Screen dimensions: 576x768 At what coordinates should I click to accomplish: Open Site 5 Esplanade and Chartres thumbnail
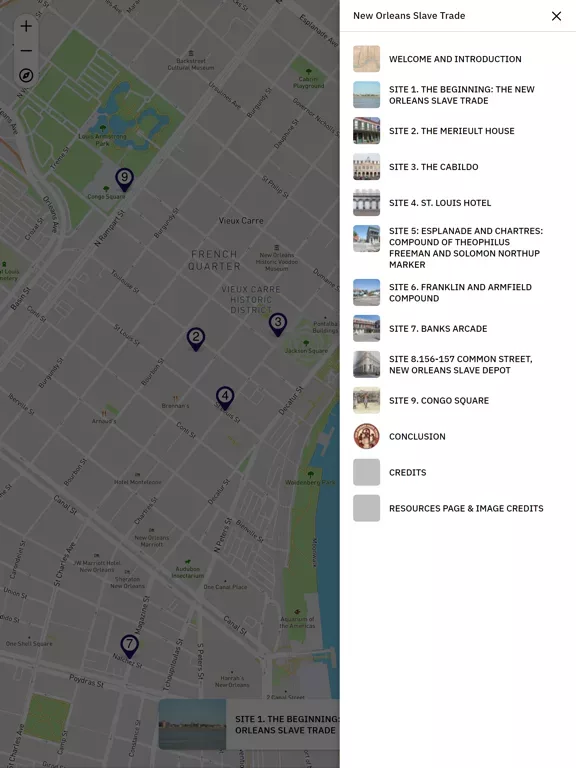click(x=366, y=239)
